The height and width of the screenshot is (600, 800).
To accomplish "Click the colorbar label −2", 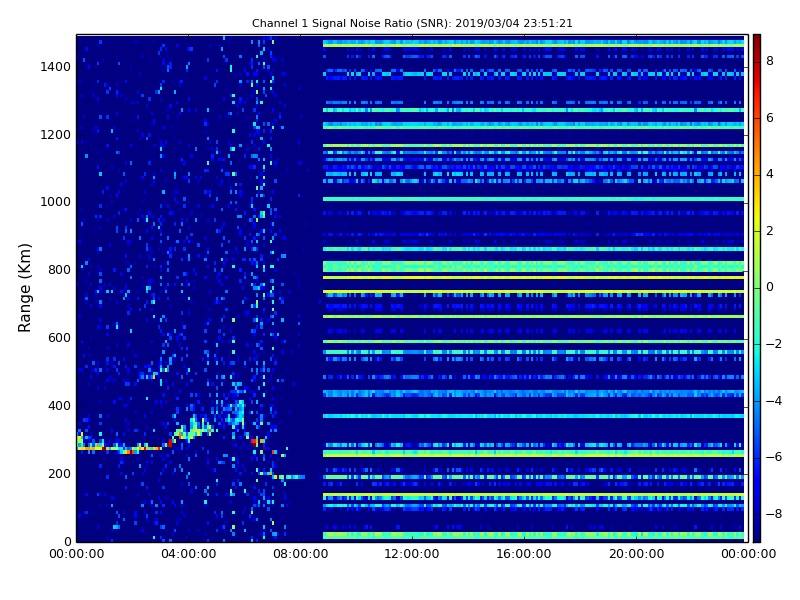I will tap(774, 344).
